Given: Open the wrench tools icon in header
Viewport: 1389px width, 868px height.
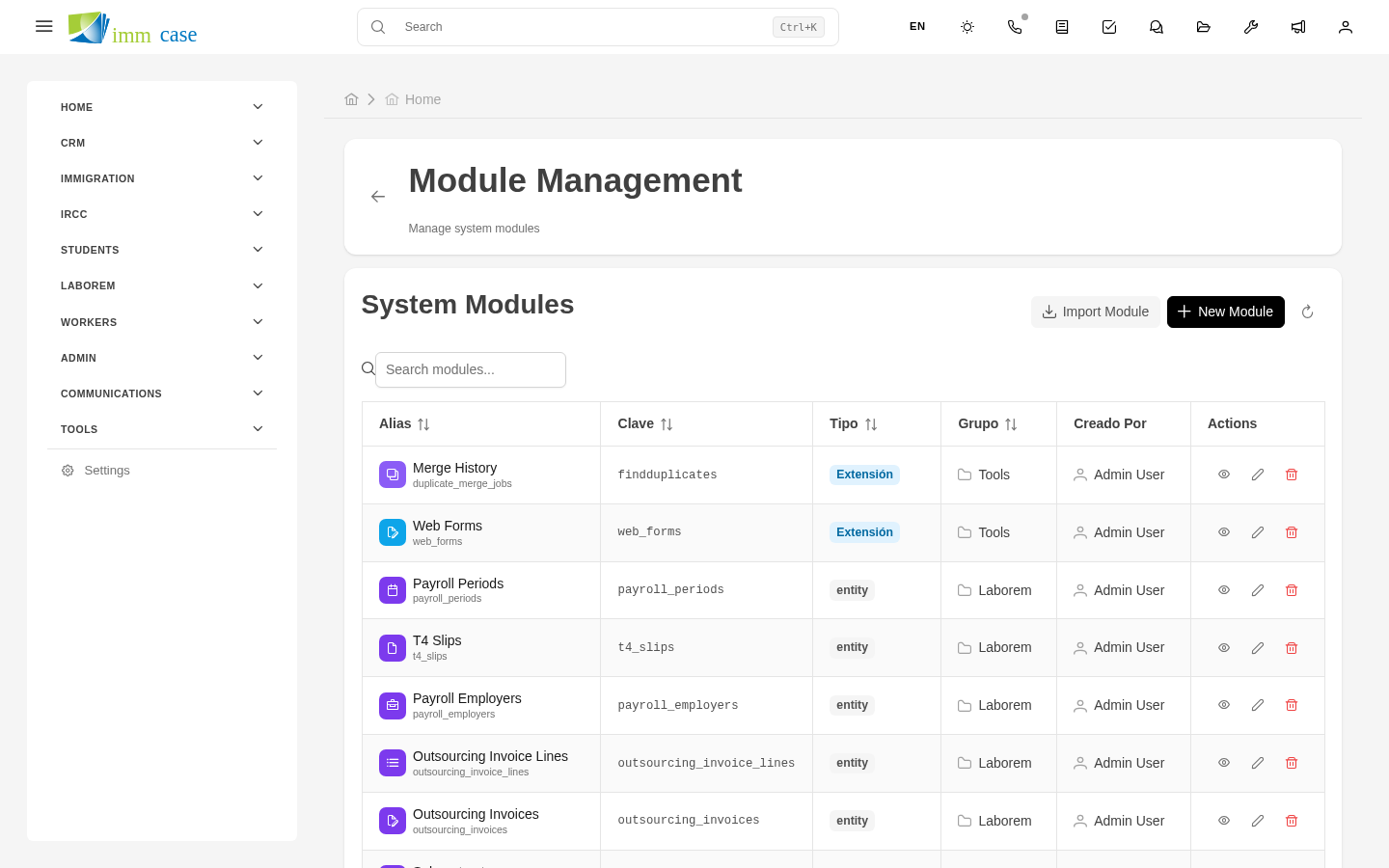Looking at the screenshot, I should point(1251,27).
